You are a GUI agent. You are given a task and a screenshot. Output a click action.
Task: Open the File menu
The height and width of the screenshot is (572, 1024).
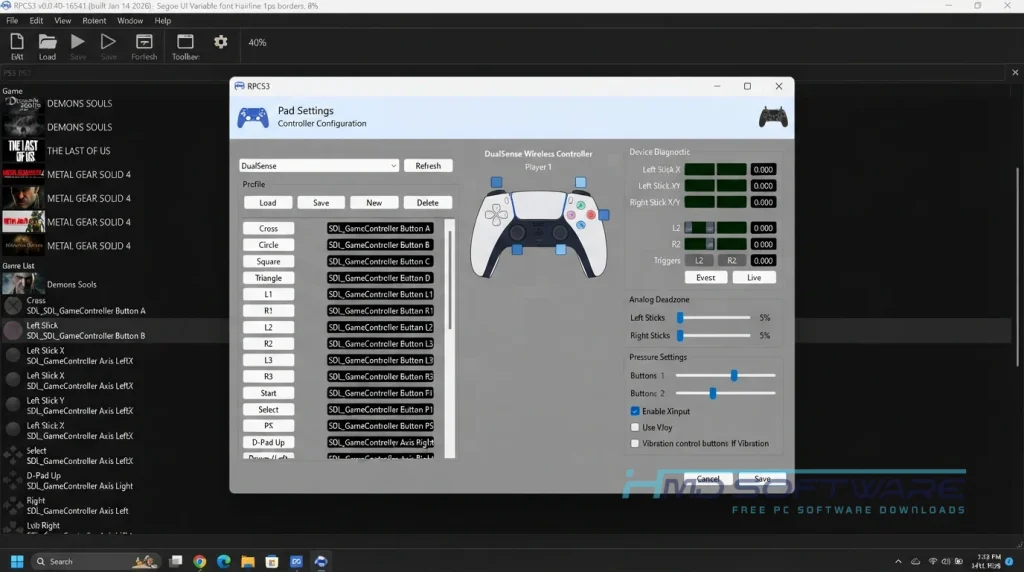12,21
